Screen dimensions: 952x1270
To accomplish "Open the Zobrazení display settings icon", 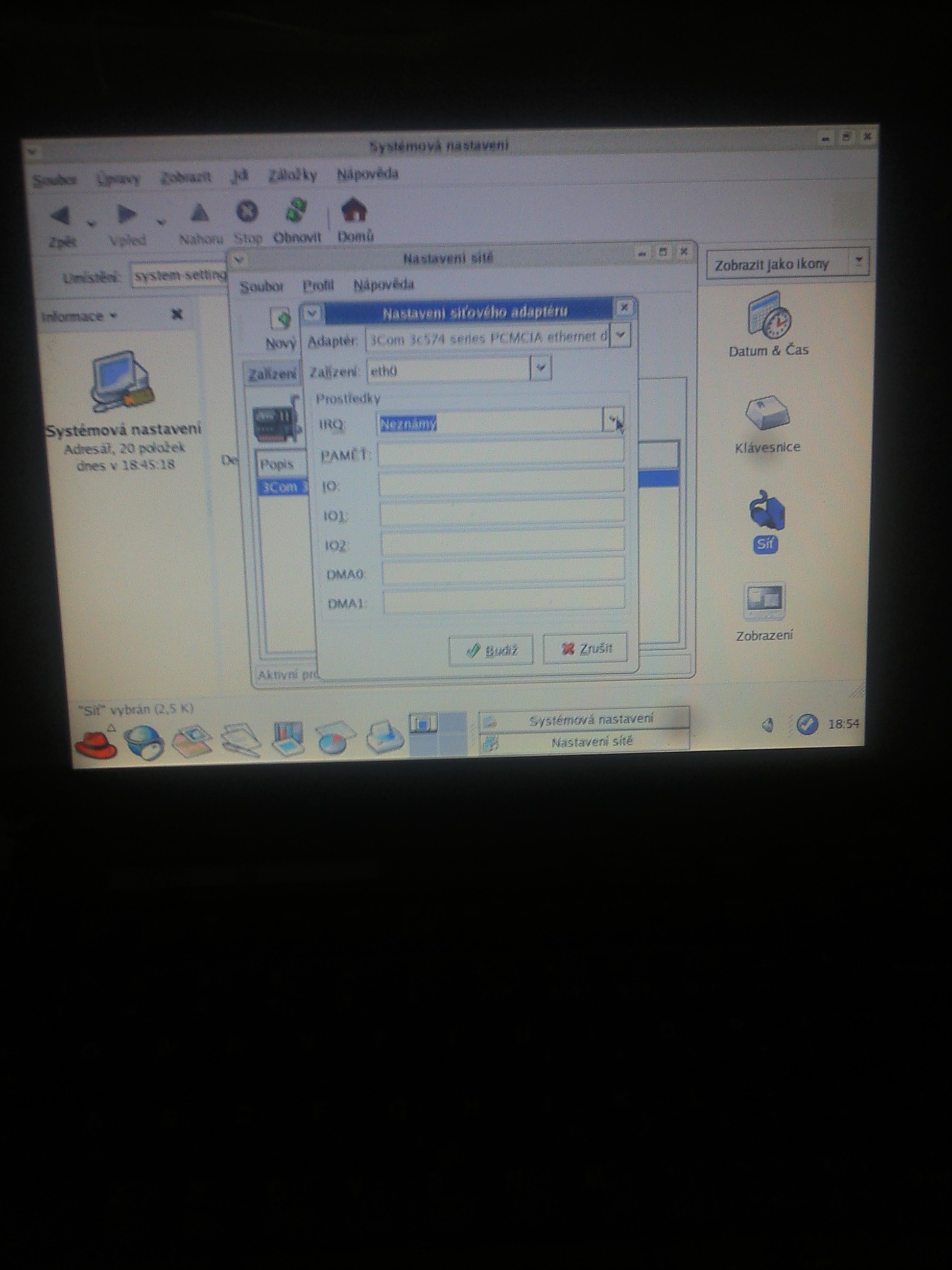I will 764,602.
